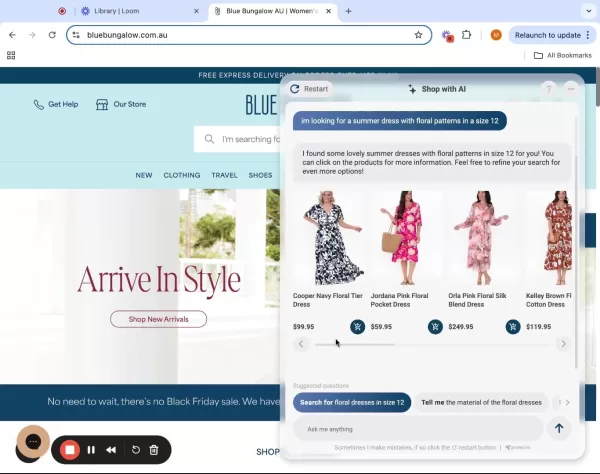
Task: Open the SHOES menu item
Action: coord(260,175)
